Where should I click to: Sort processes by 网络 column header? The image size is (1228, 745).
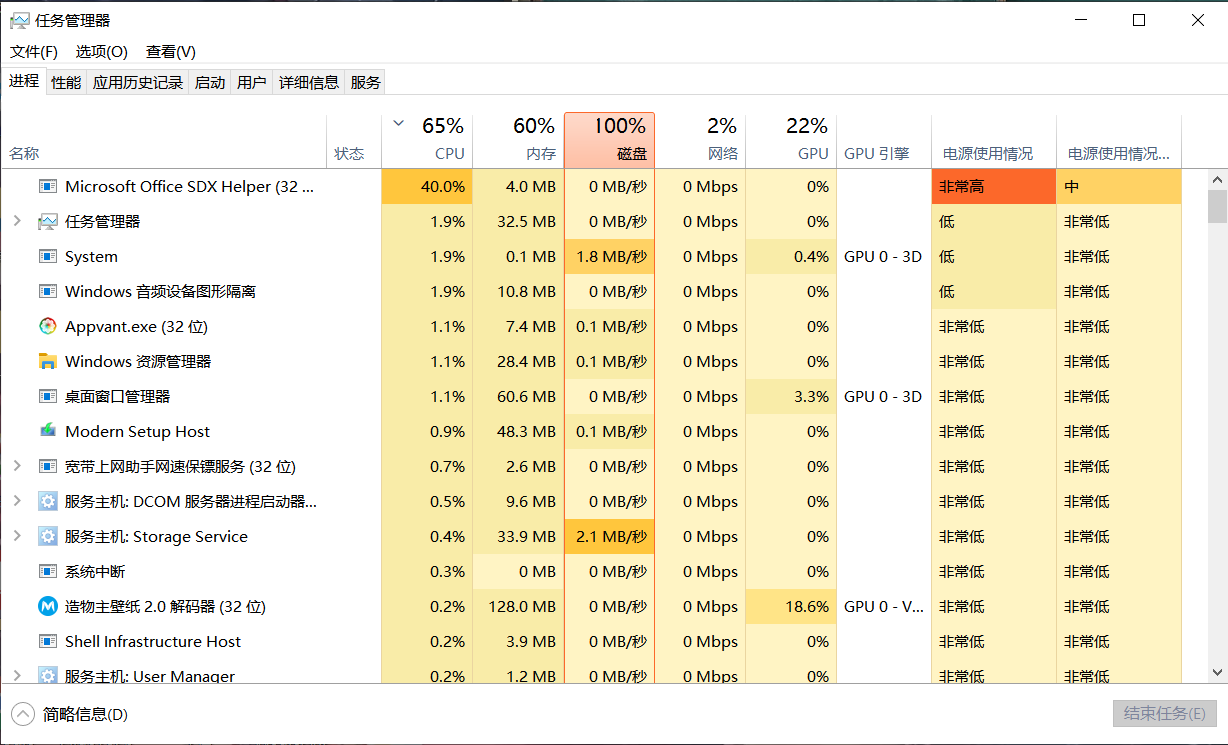tap(700, 141)
